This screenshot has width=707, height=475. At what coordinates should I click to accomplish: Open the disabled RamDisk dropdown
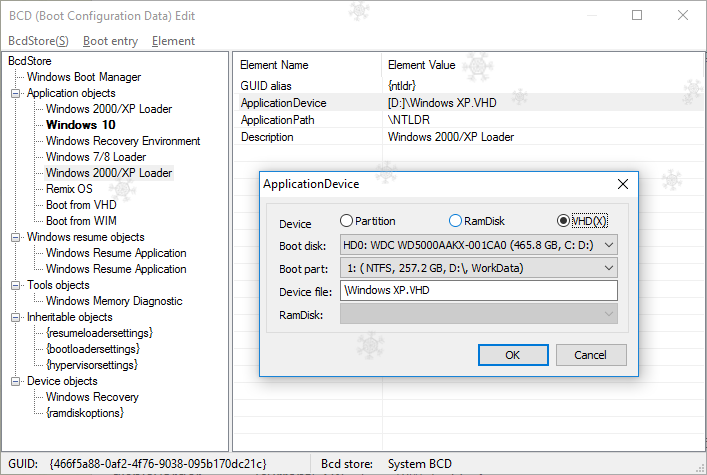click(x=479, y=314)
